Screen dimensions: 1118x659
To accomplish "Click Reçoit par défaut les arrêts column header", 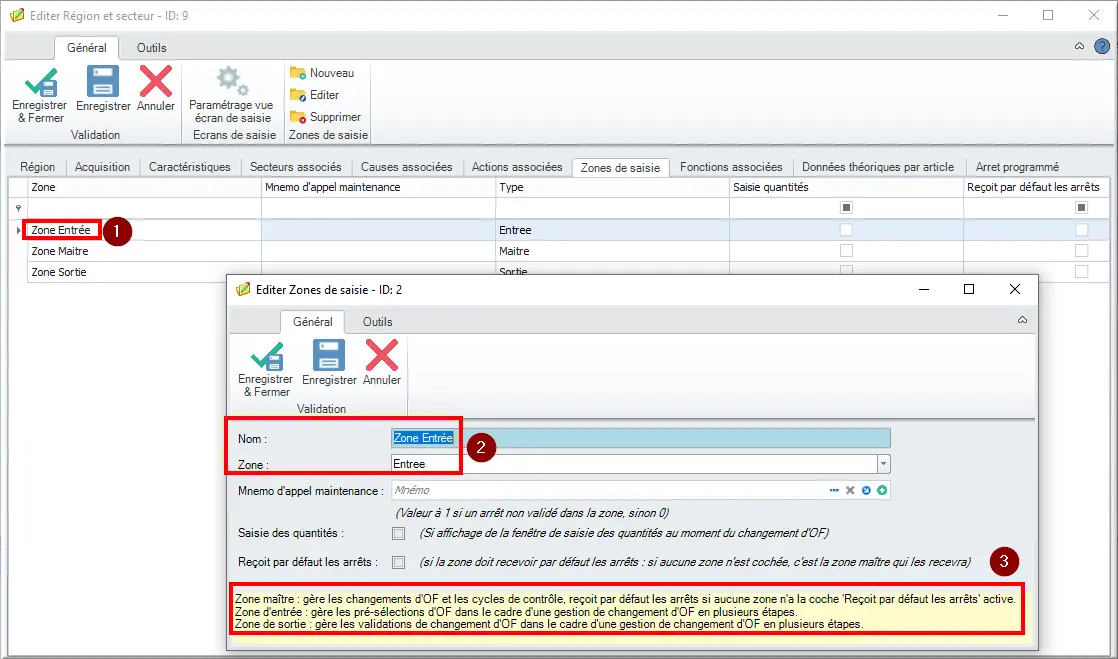I will (x=1036, y=187).
